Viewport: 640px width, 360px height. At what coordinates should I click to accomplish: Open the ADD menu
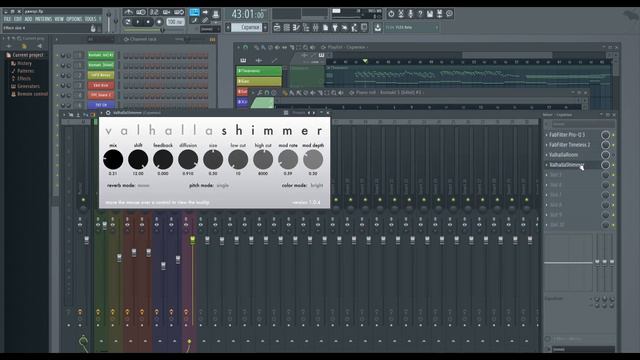click(28, 19)
